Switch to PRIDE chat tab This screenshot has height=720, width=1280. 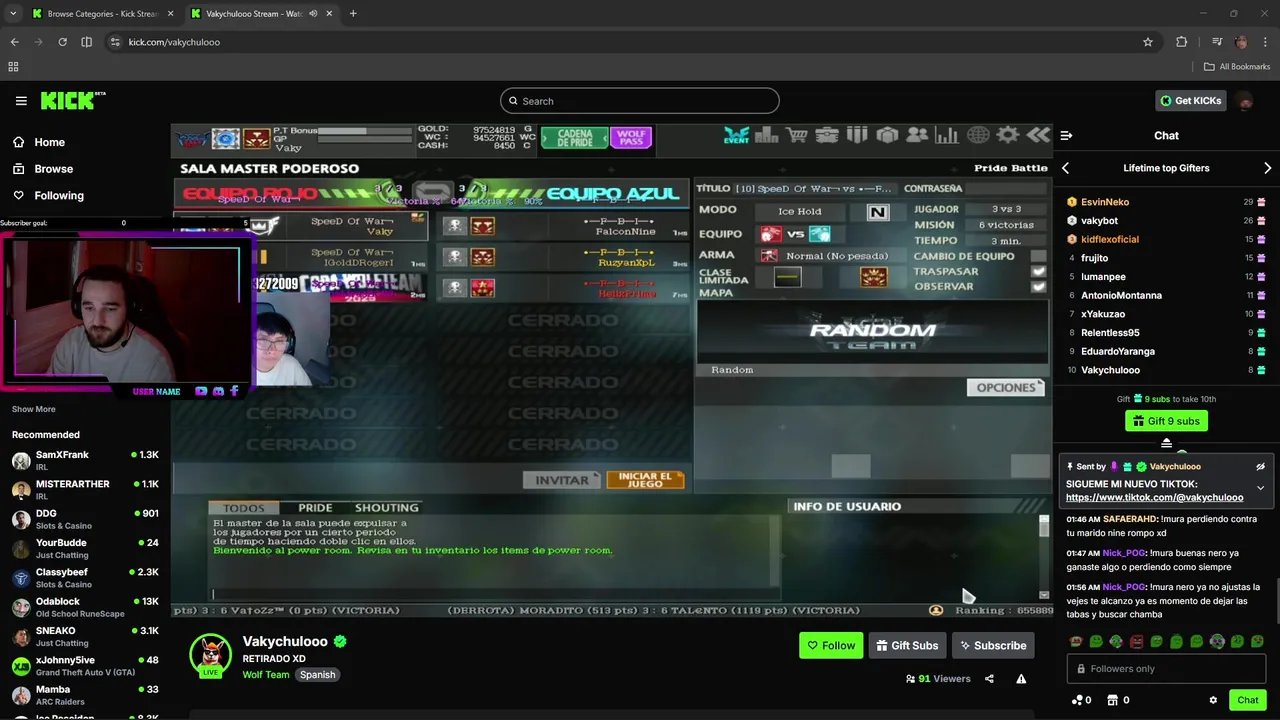(x=315, y=508)
